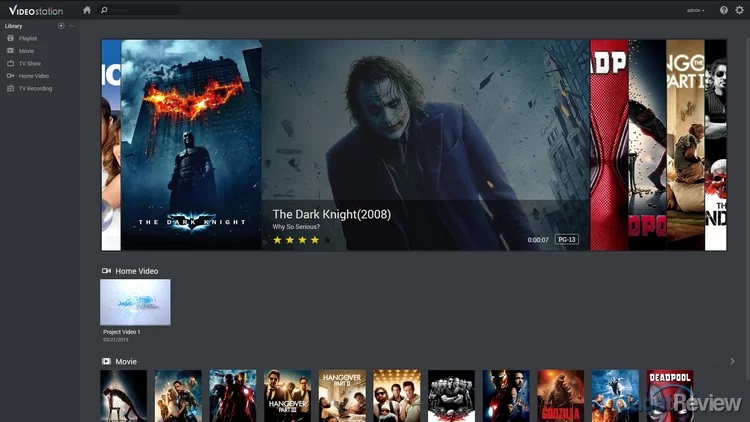This screenshot has height=422, width=750.
Task: Click the Home Video section heading
Action: pos(136,271)
